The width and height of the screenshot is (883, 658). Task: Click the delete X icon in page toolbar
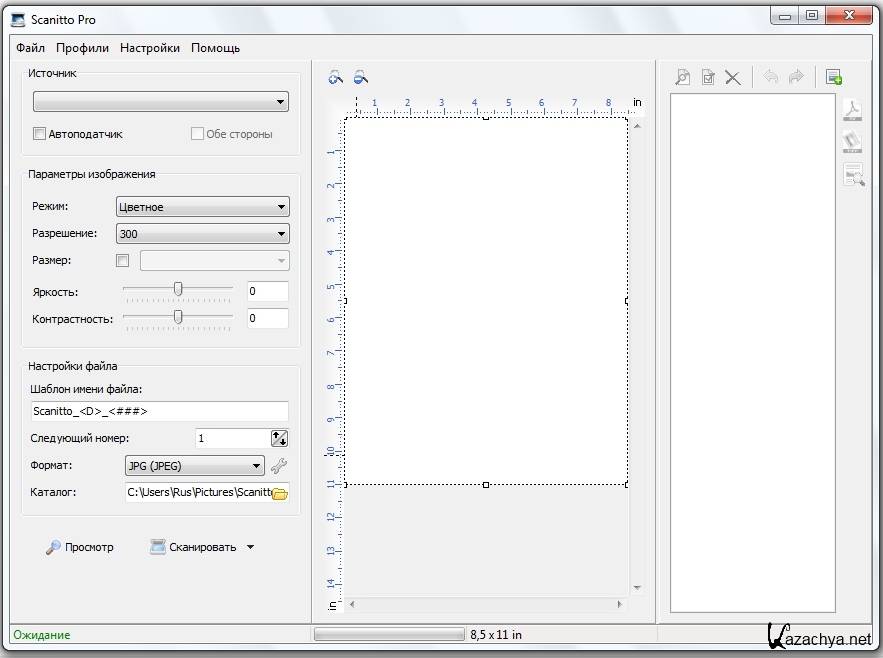click(x=733, y=77)
